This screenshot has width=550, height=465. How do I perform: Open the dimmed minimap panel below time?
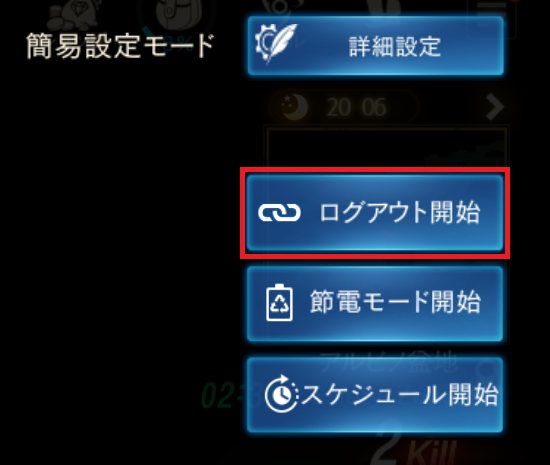point(386,147)
